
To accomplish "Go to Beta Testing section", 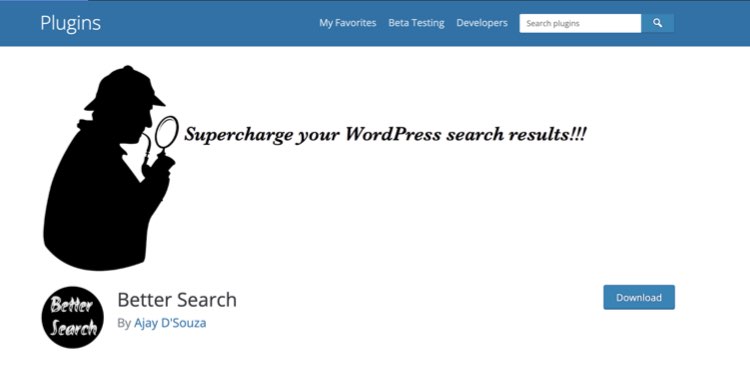I will click(x=416, y=23).
